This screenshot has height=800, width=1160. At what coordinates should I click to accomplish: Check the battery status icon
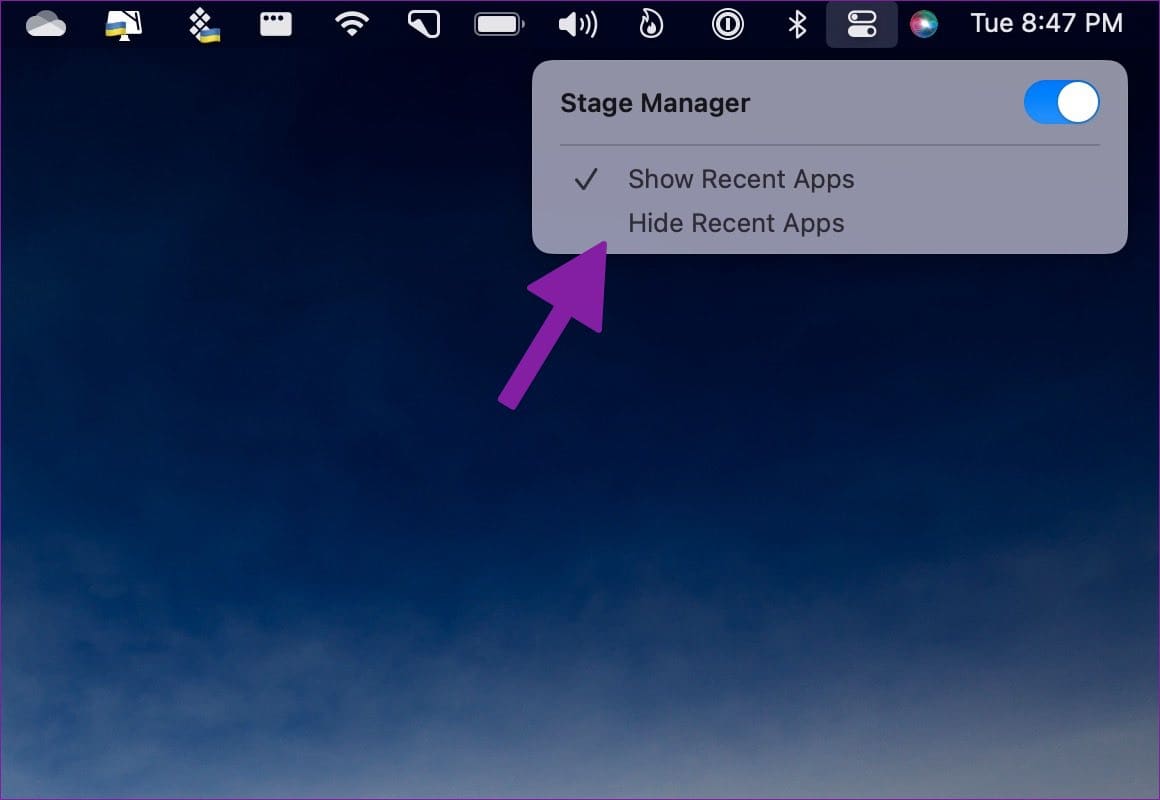[x=499, y=24]
